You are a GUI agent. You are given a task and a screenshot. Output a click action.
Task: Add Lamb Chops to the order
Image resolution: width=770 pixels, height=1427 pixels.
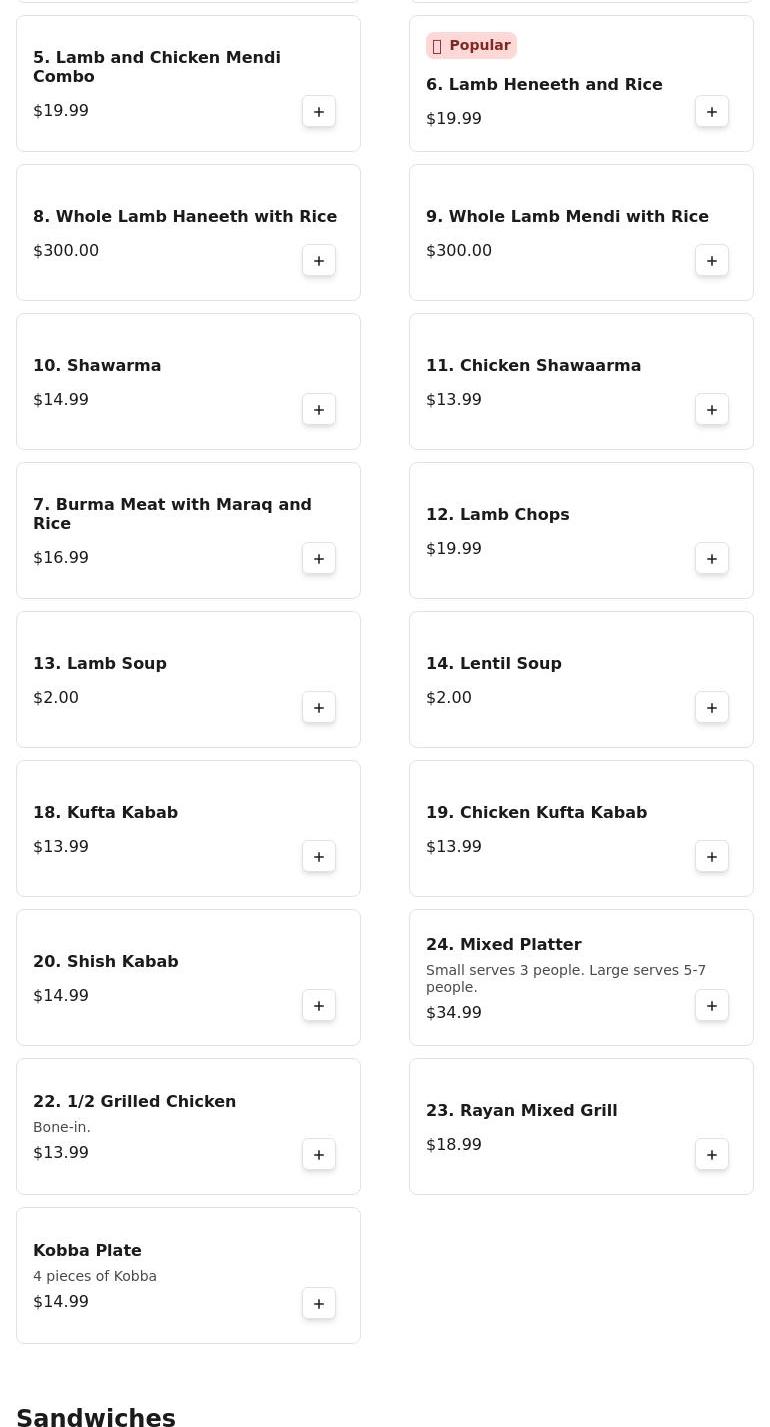coord(712,559)
